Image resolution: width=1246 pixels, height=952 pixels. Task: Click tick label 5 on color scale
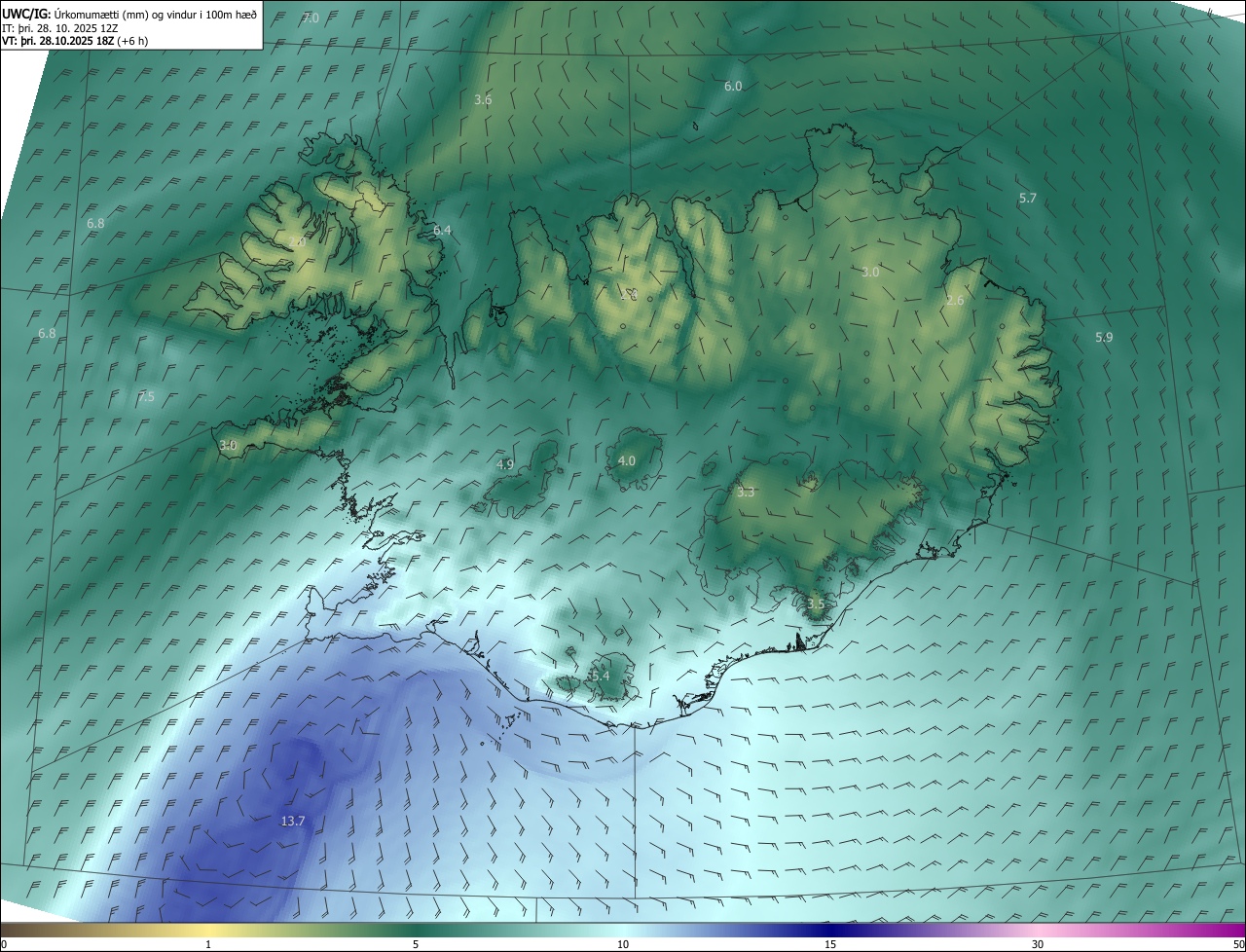416,944
